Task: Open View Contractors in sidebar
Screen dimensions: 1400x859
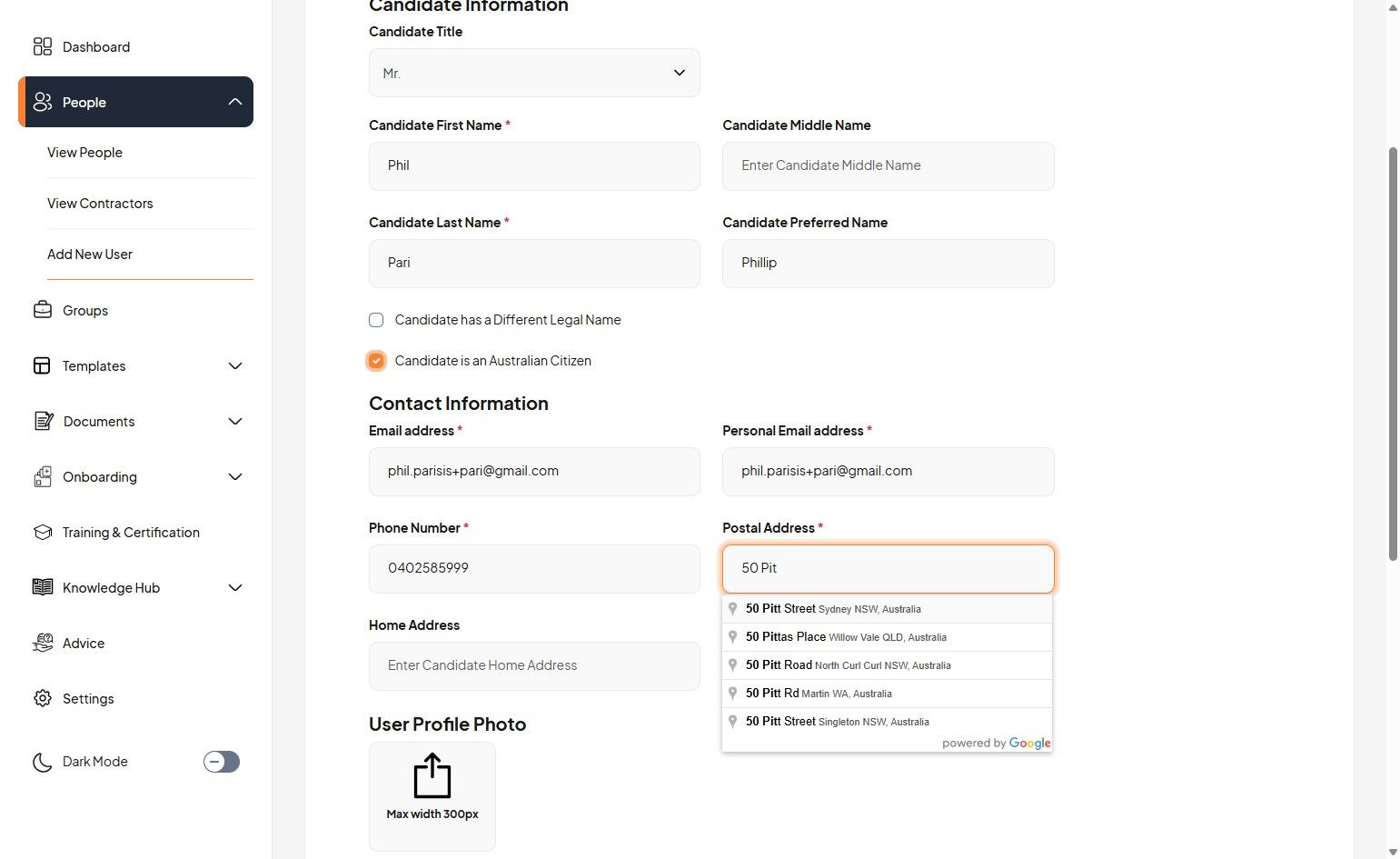Action: pos(100,204)
